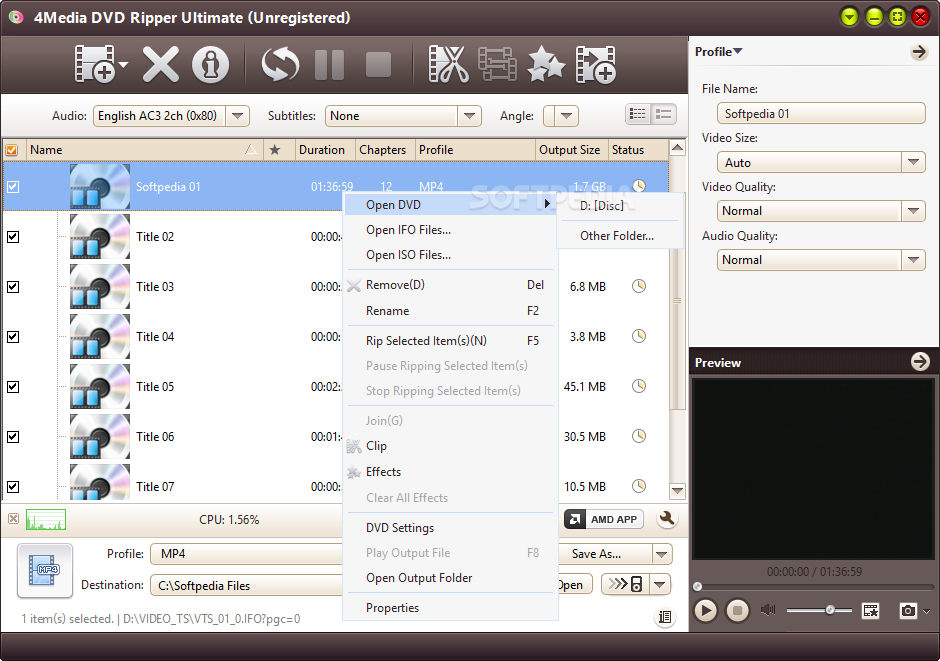
Task: Click the Stop toolbar icon
Action: point(378,65)
